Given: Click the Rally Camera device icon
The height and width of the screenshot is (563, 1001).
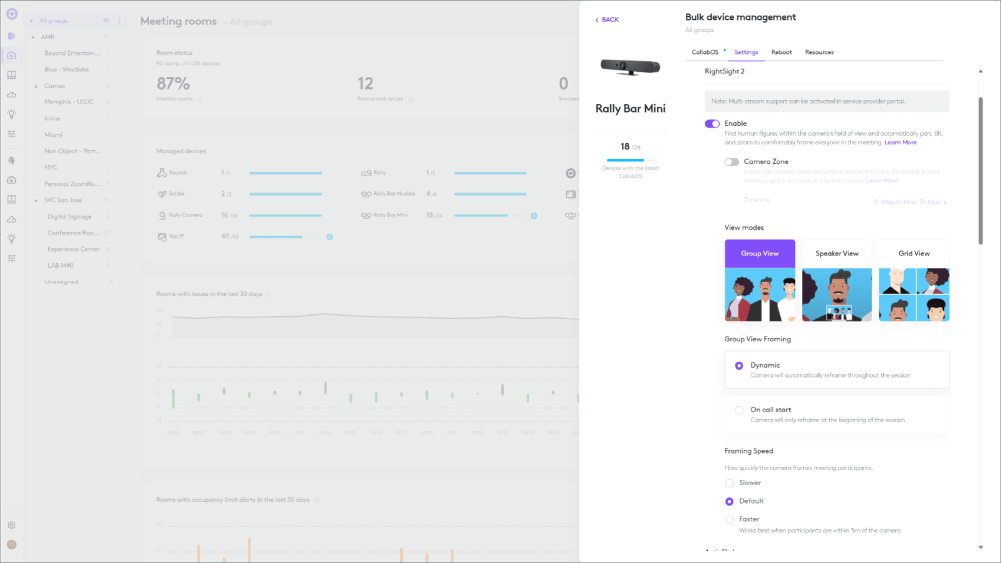Looking at the screenshot, I should click(162, 215).
